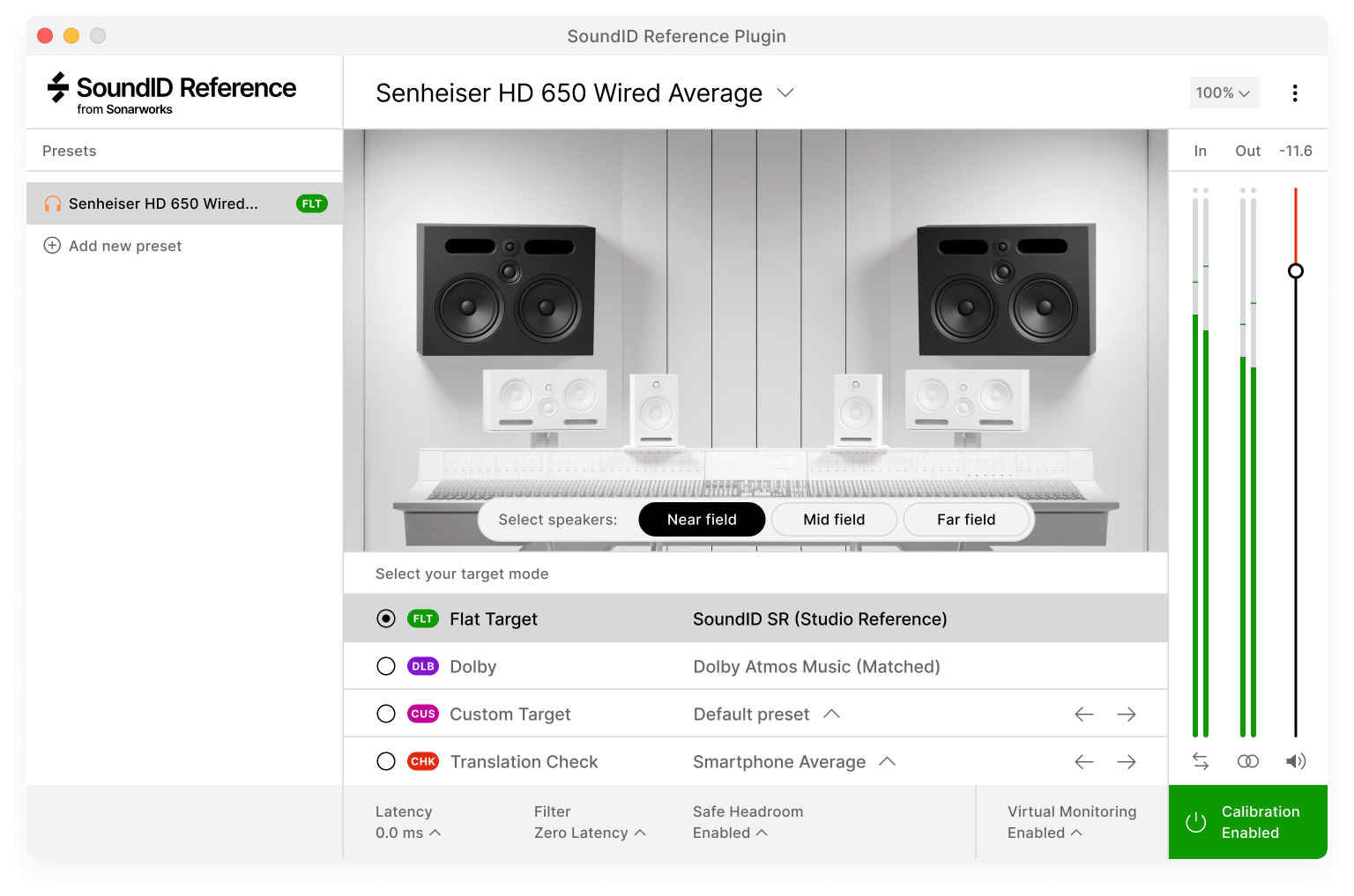Click next arrow for Translation Check
The height and width of the screenshot is (896, 1354).
tap(1126, 762)
